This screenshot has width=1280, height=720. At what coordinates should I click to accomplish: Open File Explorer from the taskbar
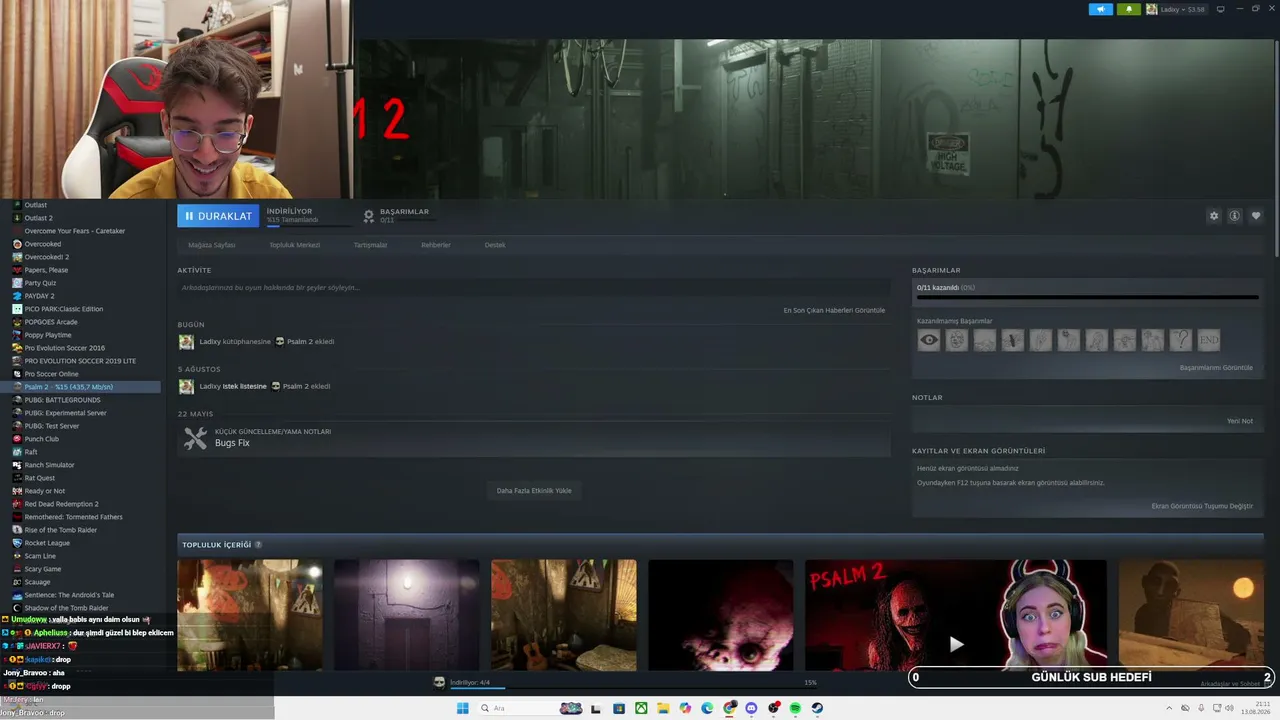(663, 708)
